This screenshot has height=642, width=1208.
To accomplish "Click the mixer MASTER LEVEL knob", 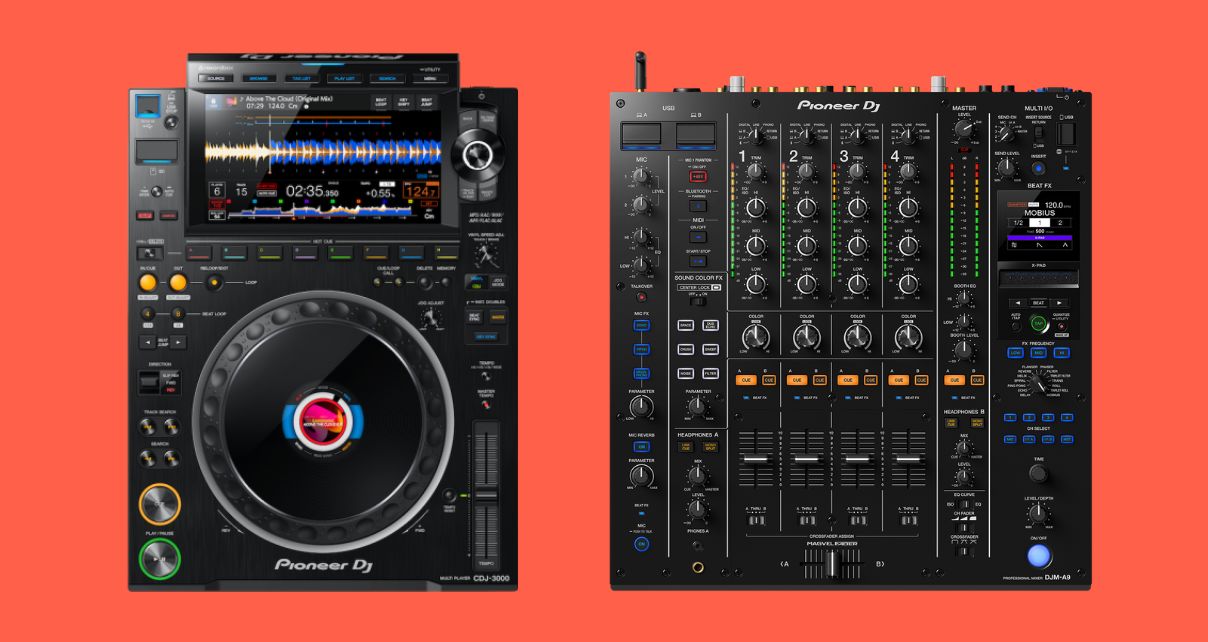I will tap(964, 128).
